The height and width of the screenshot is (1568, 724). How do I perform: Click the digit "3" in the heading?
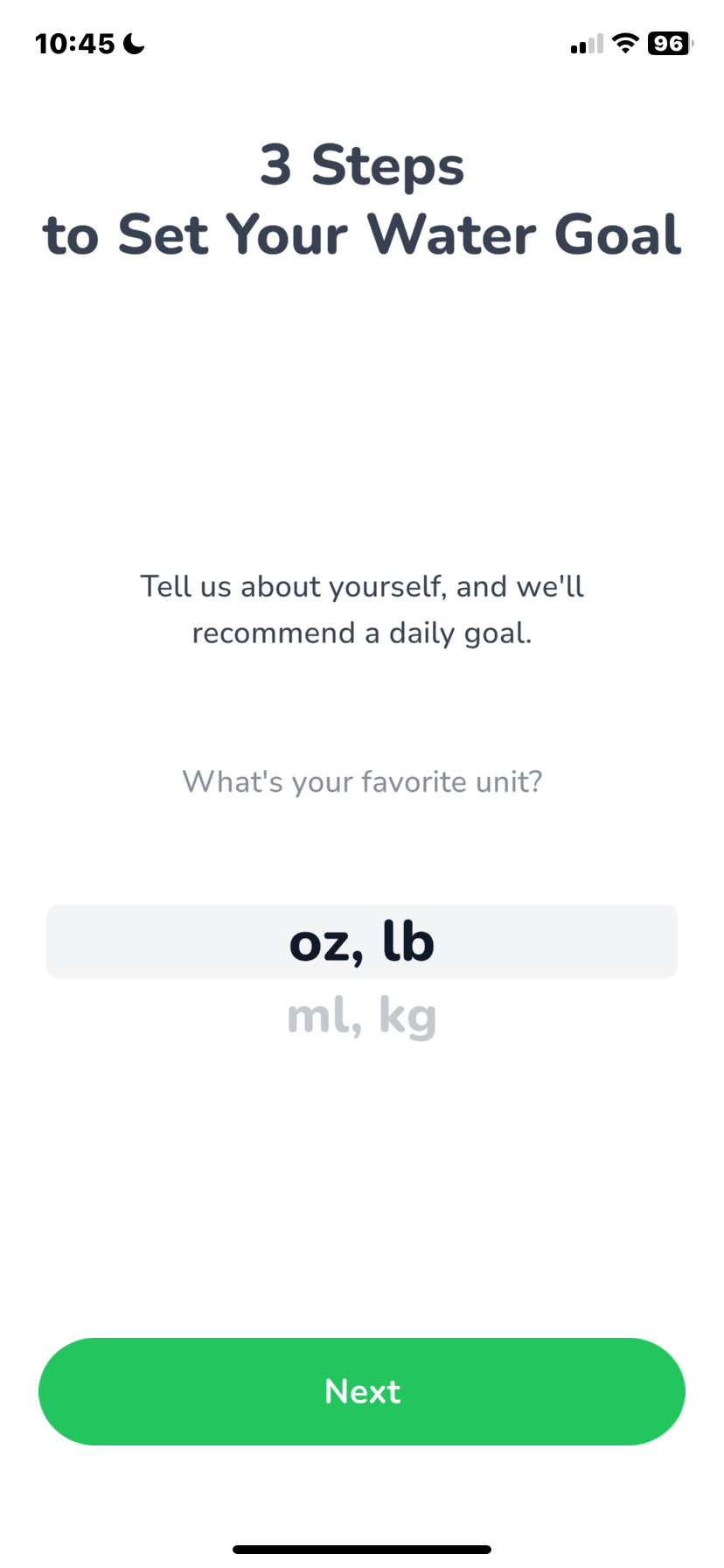[x=275, y=164]
